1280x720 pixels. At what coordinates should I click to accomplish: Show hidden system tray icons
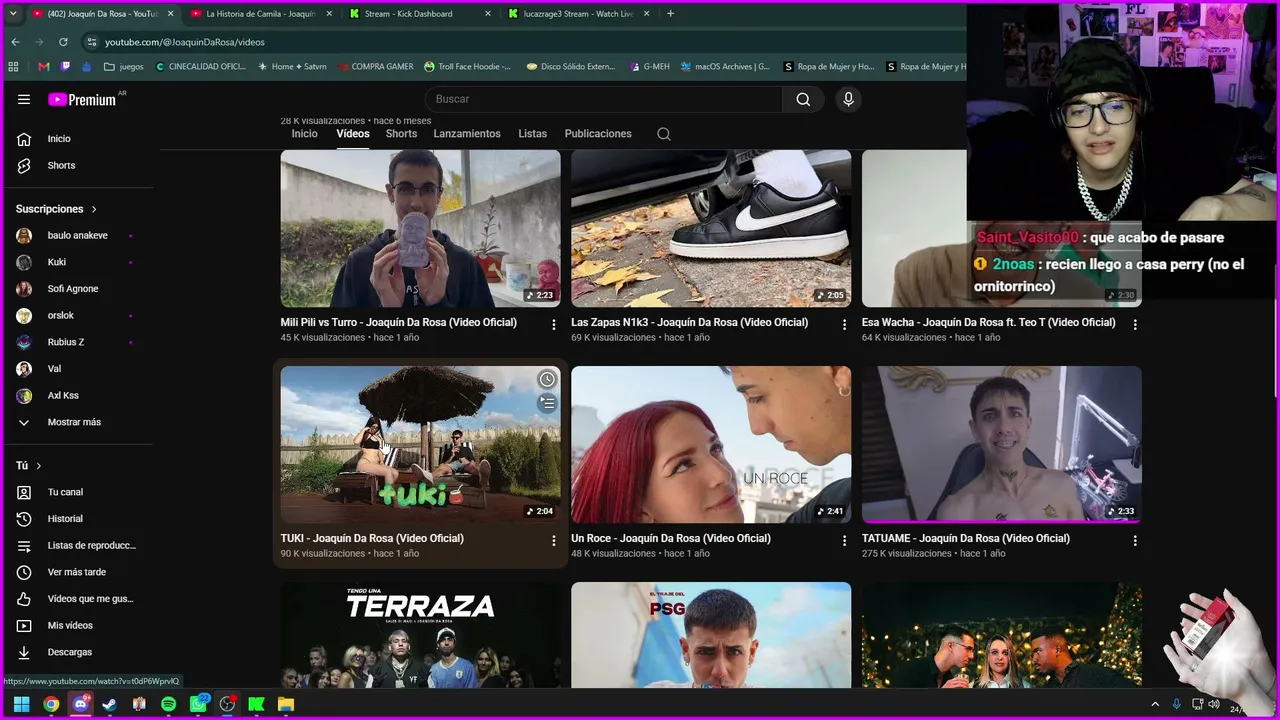pos(1155,704)
